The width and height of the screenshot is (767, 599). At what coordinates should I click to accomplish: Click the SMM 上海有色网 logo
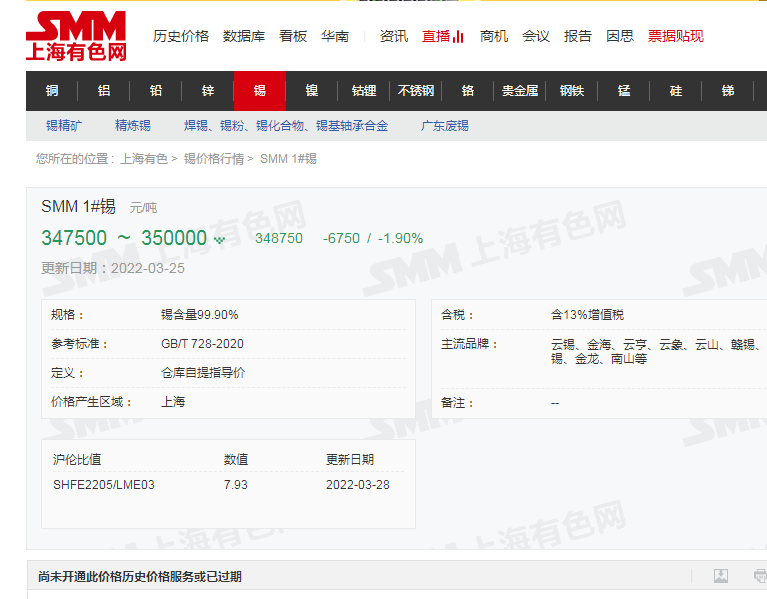[76, 36]
